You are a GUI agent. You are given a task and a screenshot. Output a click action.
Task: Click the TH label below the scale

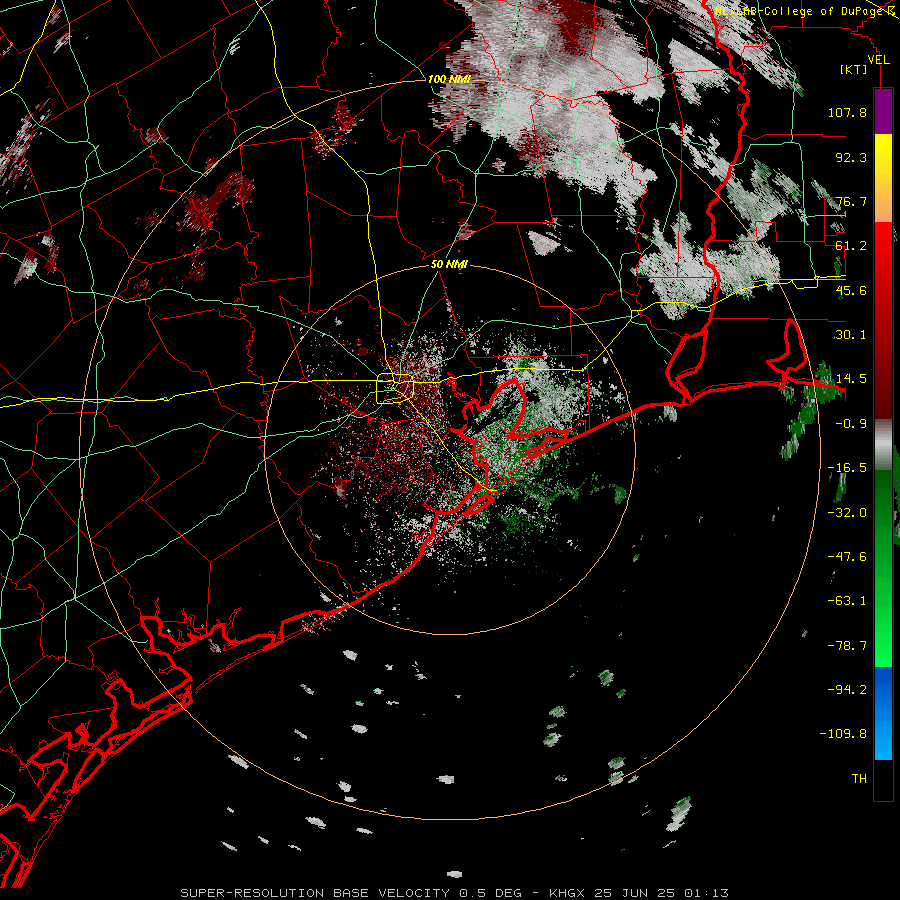[859, 779]
